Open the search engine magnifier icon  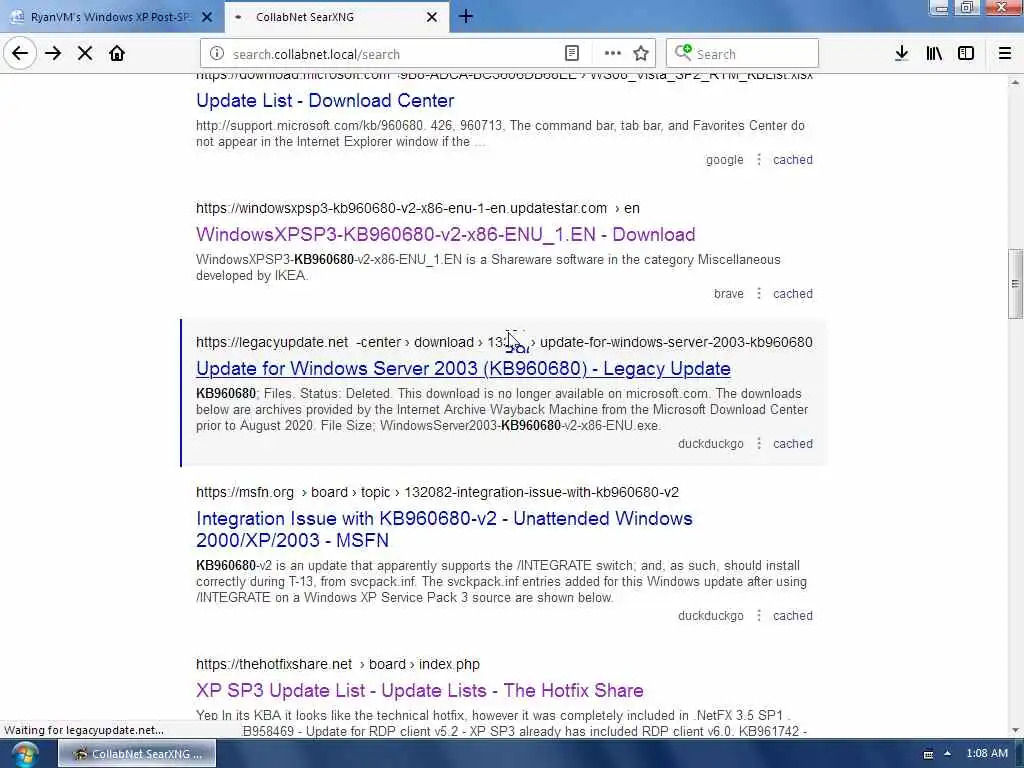click(x=683, y=52)
